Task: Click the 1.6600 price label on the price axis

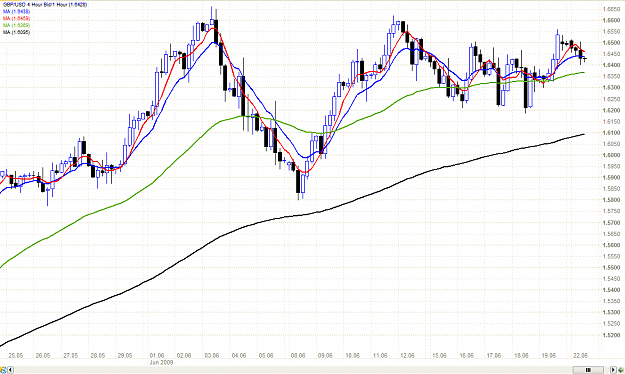Action: 611,20
